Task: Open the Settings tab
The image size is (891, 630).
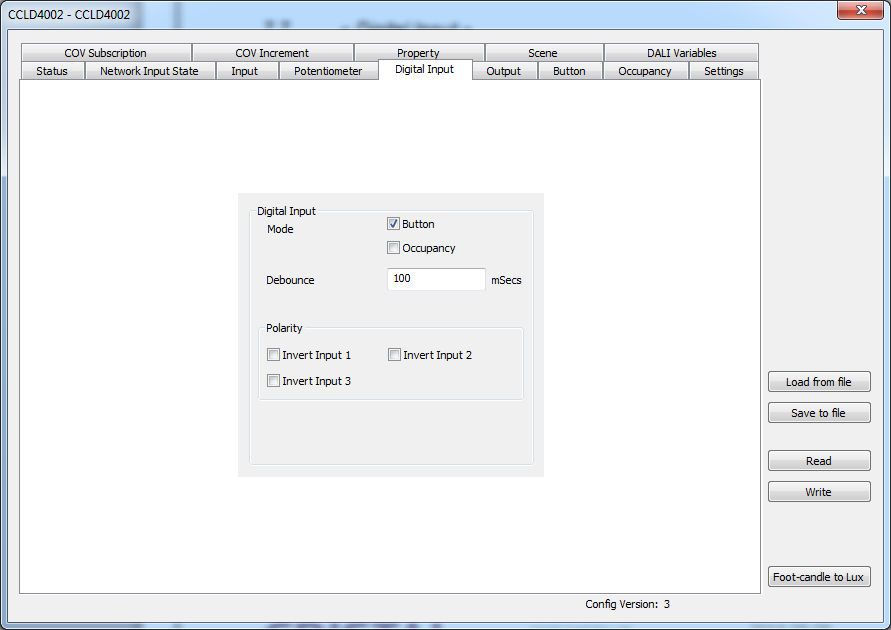Action: (x=723, y=71)
